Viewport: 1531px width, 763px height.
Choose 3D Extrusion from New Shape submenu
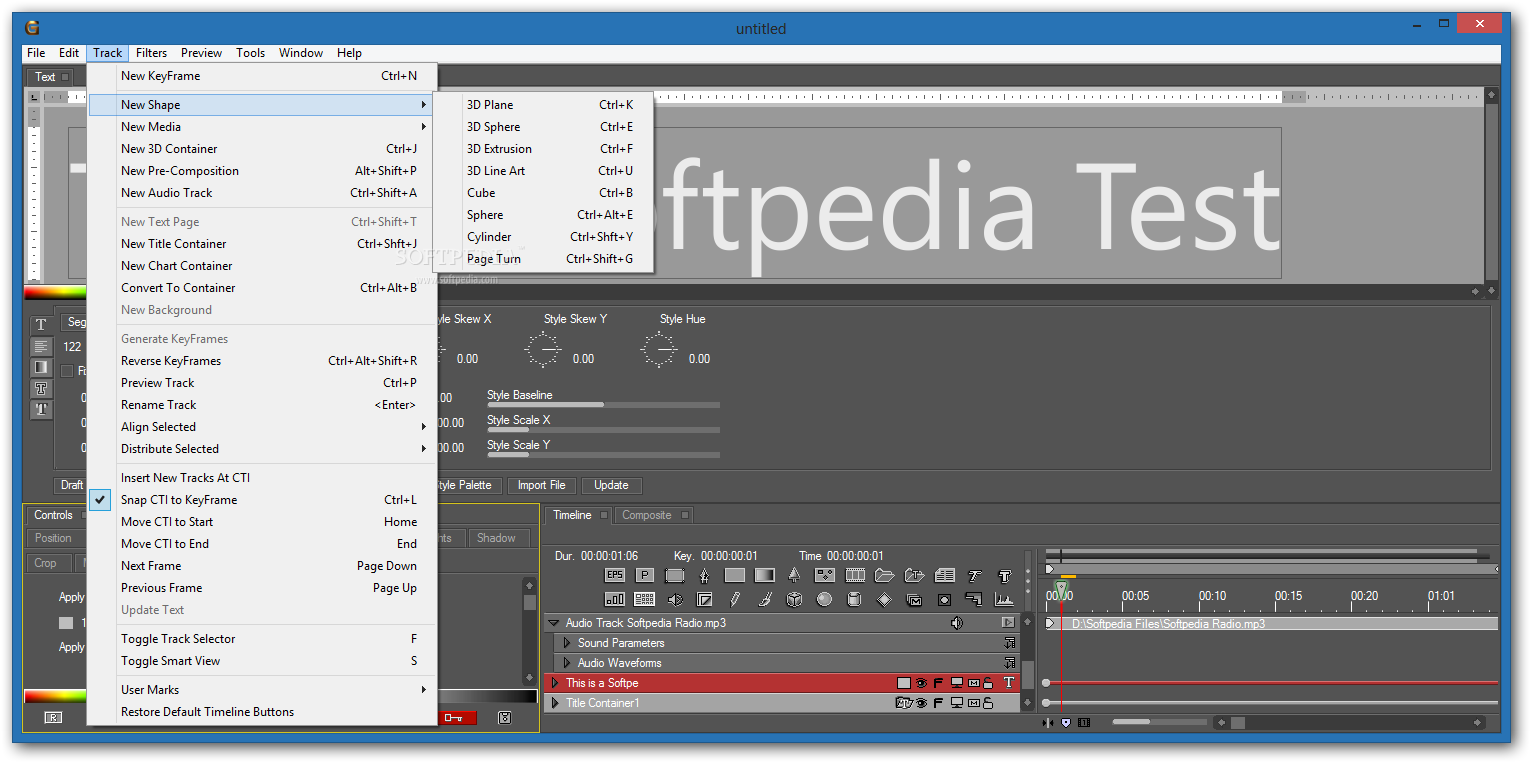[544, 149]
